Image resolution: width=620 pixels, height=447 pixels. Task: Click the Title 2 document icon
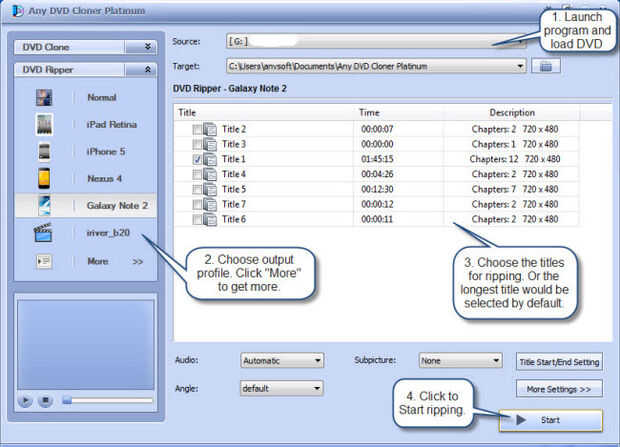tap(210, 129)
